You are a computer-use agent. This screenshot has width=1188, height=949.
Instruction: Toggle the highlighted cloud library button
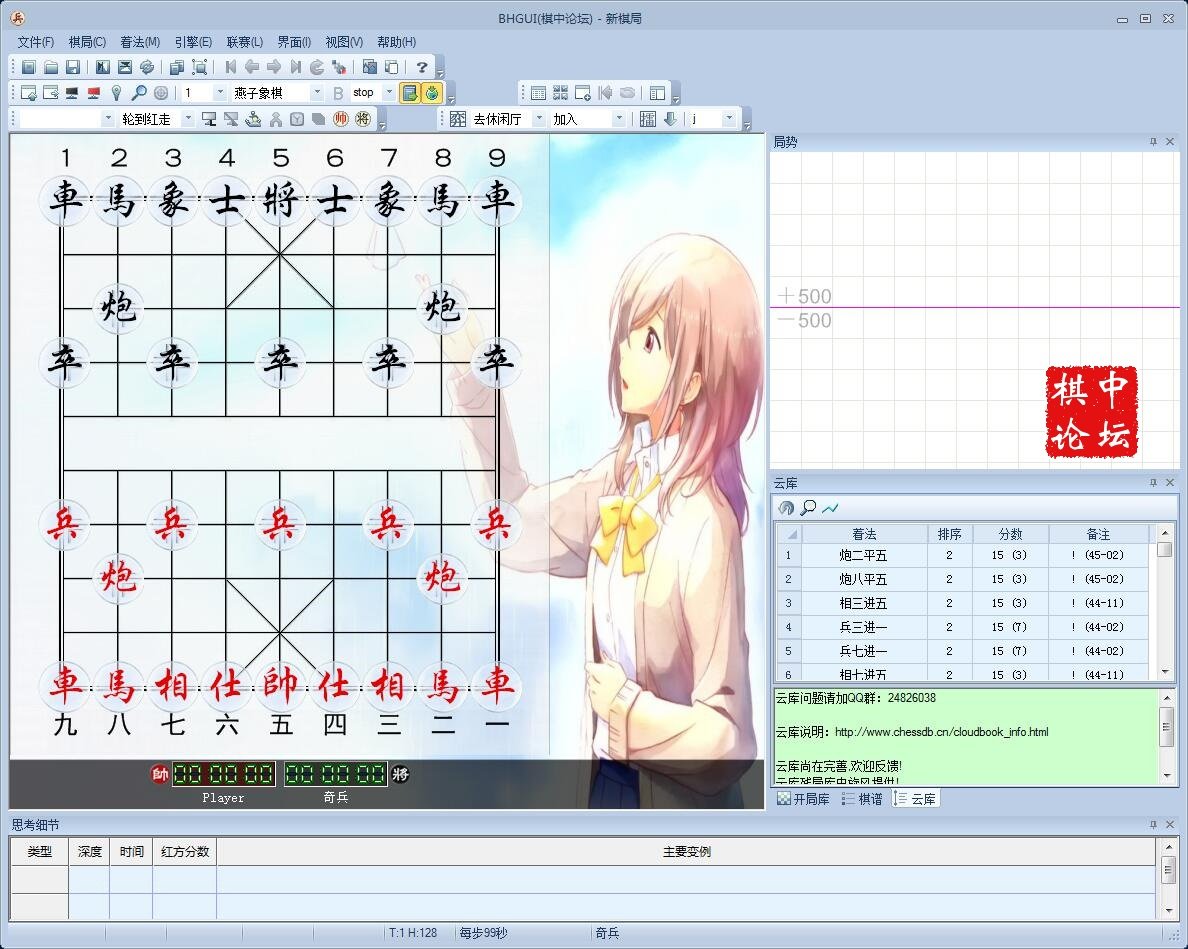pos(432,93)
